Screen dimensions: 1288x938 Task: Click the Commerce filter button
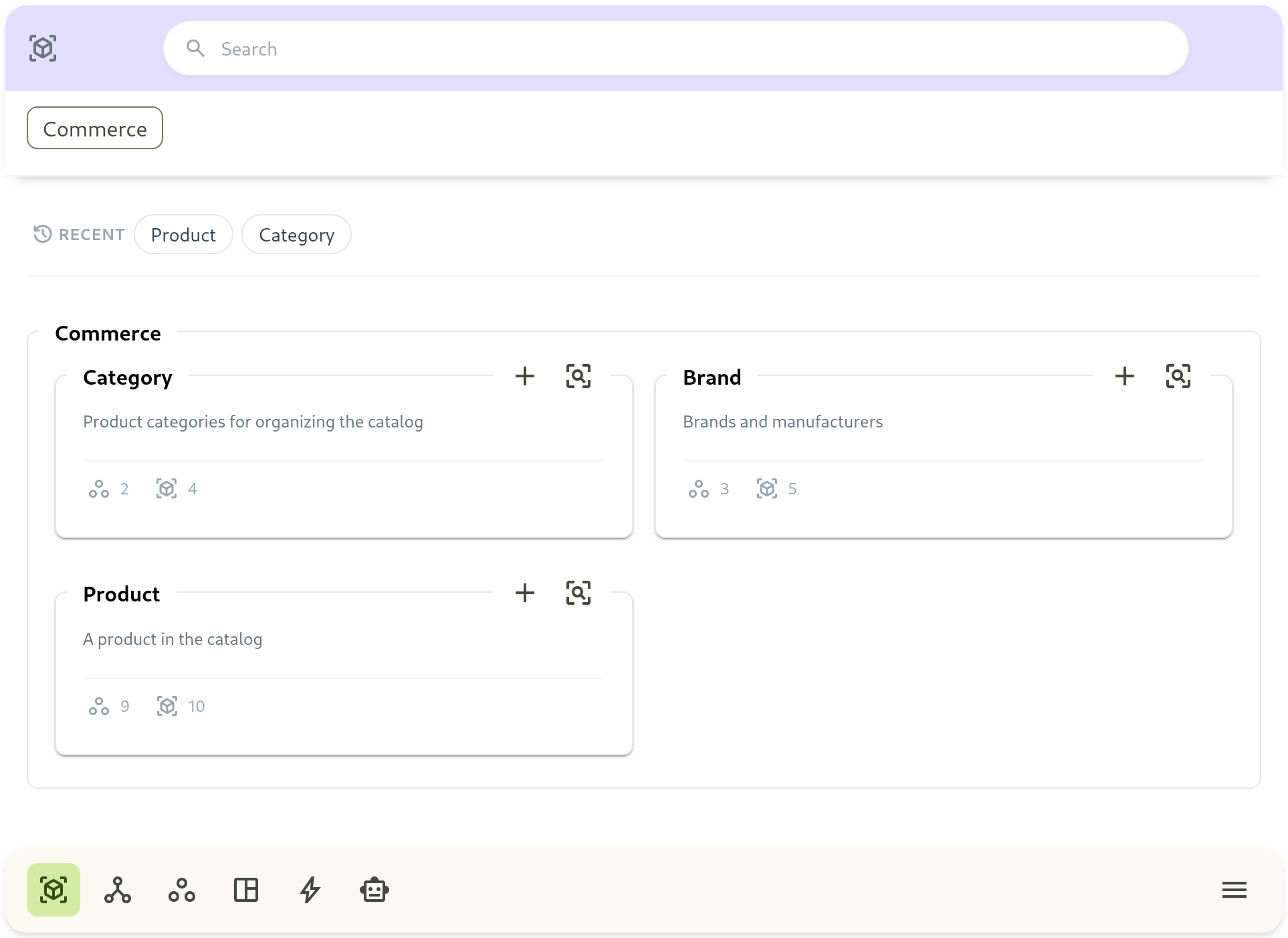coord(94,128)
